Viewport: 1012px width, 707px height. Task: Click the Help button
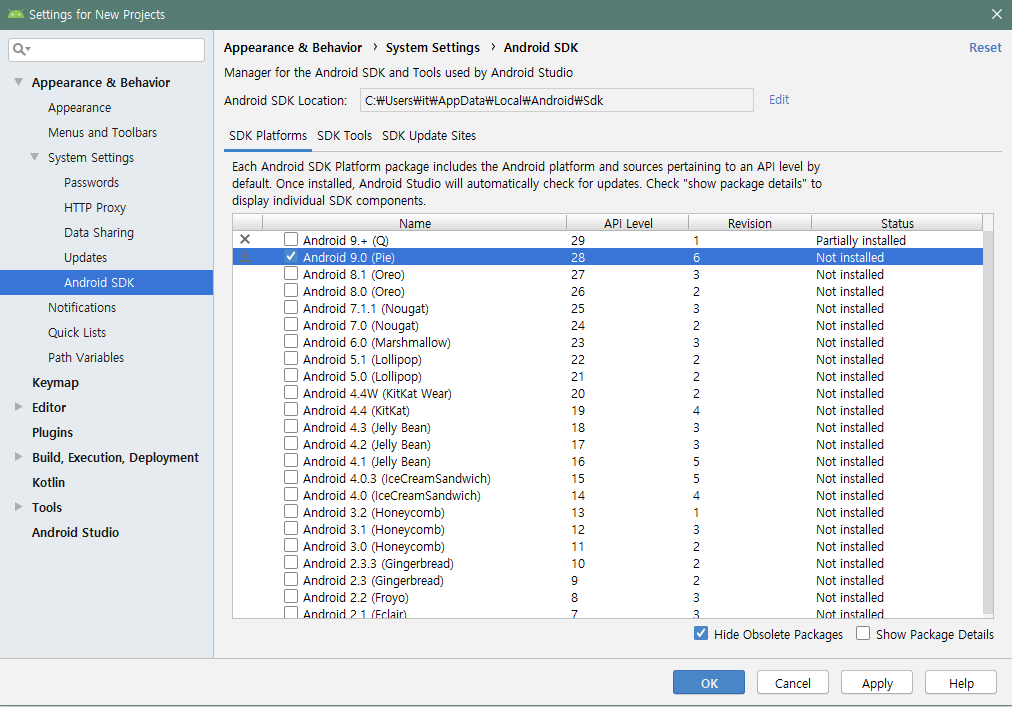tap(961, 682)
